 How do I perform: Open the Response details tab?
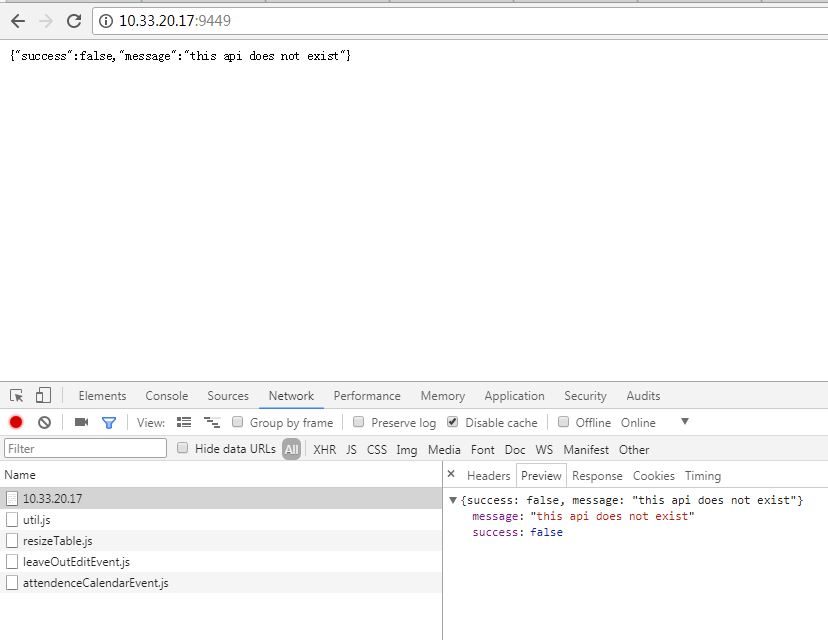point(597,476)
